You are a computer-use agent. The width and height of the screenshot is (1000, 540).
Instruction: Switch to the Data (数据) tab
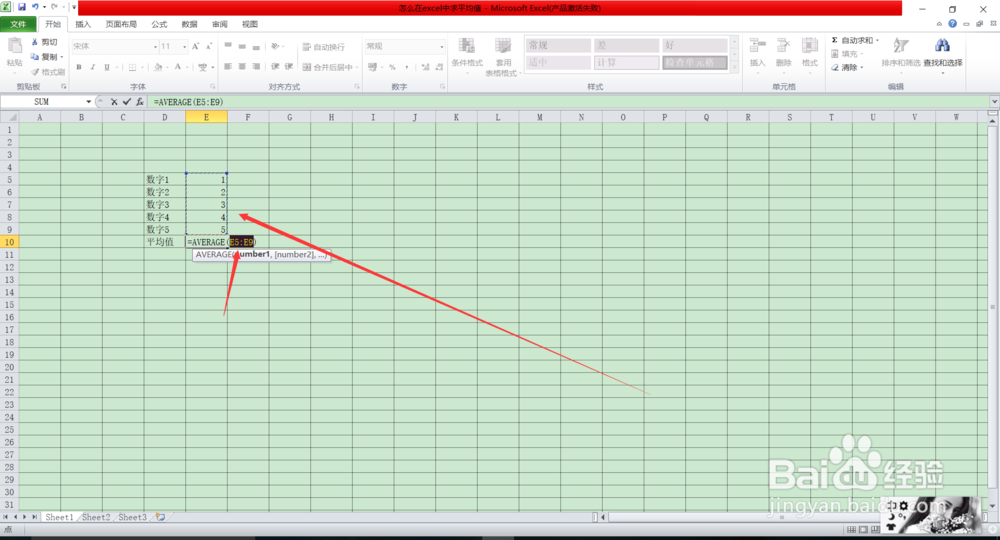tap(189, 24)
